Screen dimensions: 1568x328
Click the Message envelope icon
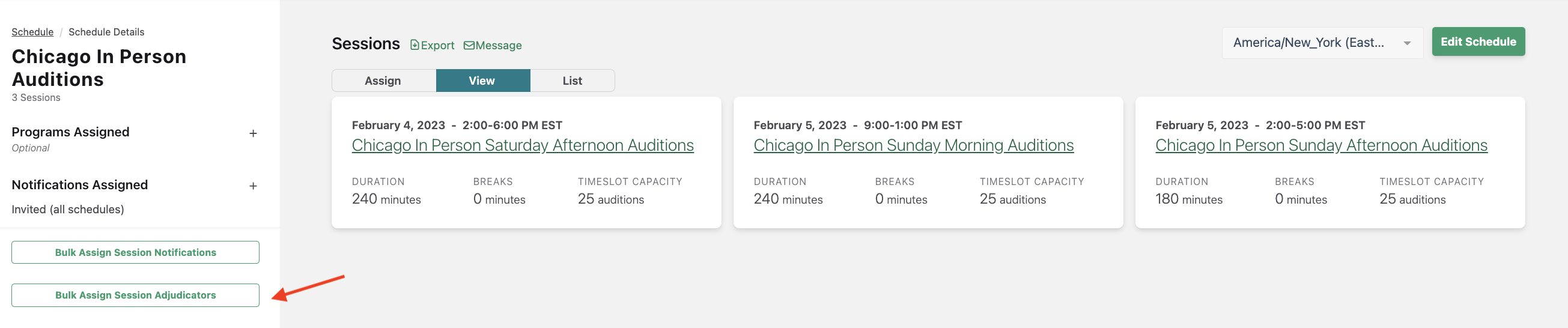[469, 46]
